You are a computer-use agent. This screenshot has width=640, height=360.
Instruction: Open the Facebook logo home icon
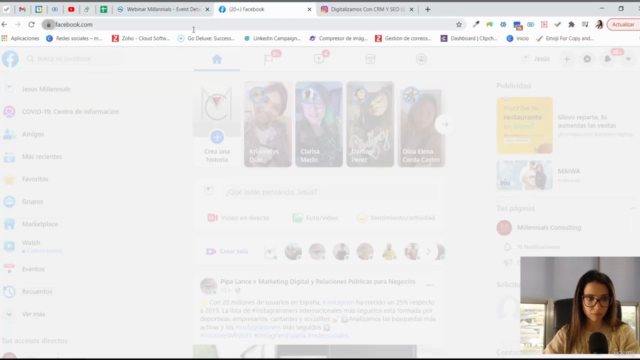(x=10, y=59)
